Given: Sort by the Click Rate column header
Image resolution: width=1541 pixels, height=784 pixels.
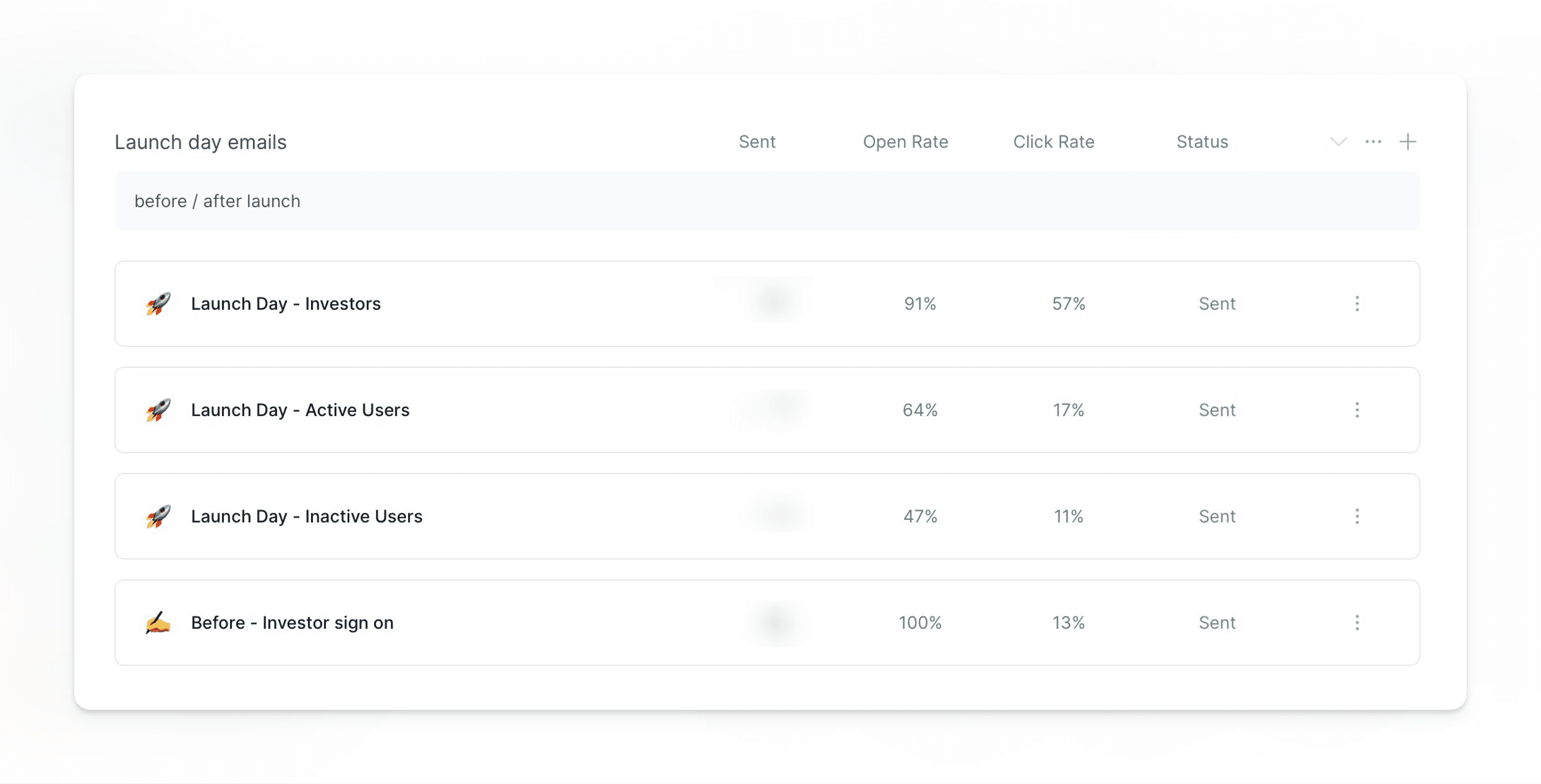Looking at the screenshot, I should [x=1053, y=142].
